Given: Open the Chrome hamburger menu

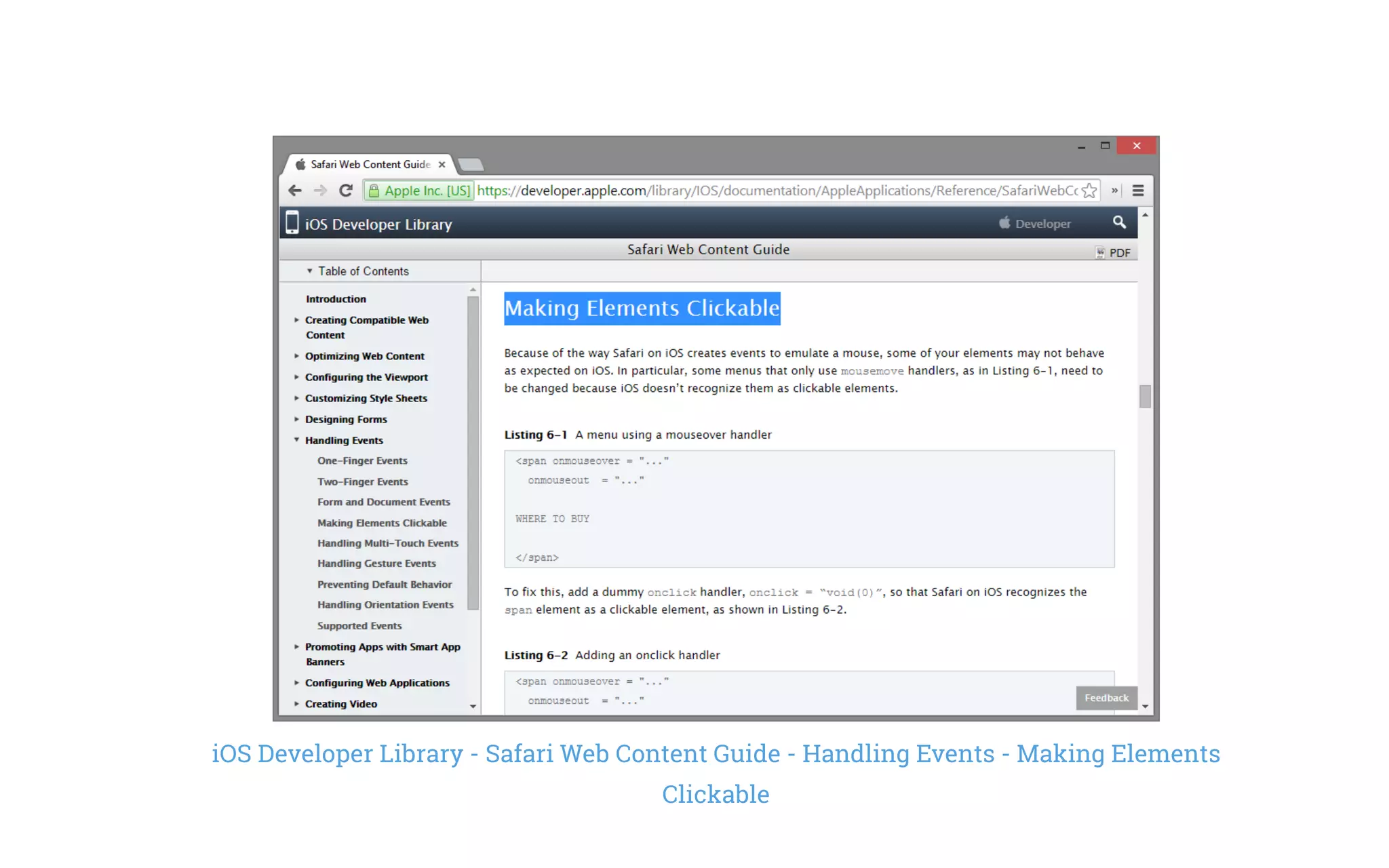Looking at the screenshot, I should [x=1138, y=191].
